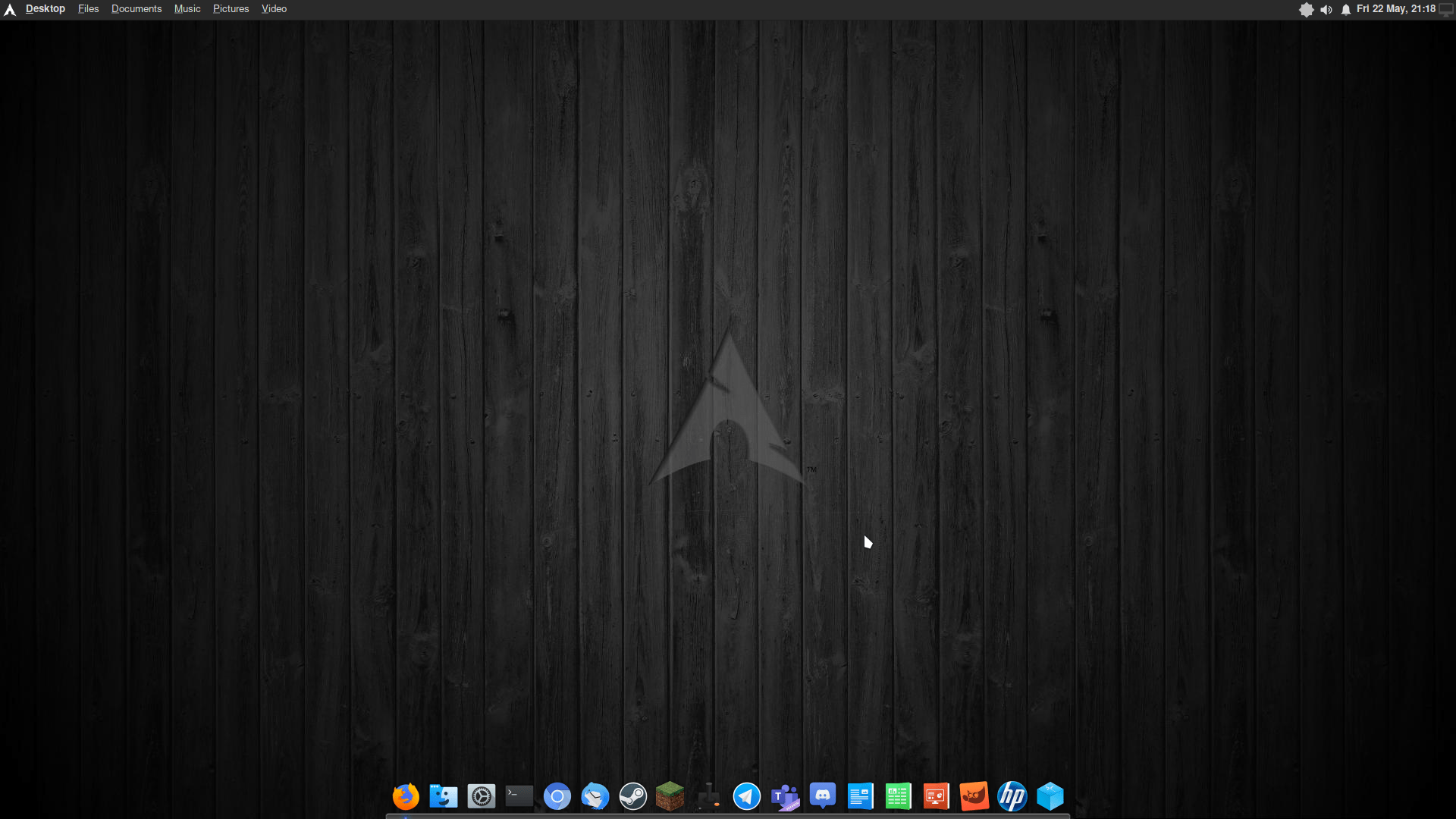Open the Terminal from the dock
1456x819 pixels.
click(519, 796)
